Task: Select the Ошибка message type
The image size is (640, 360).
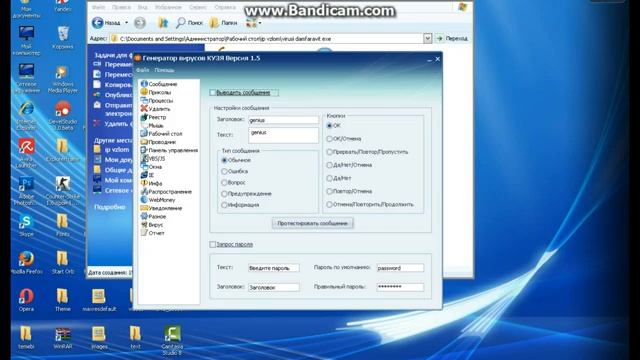Action: click(224, 171)
